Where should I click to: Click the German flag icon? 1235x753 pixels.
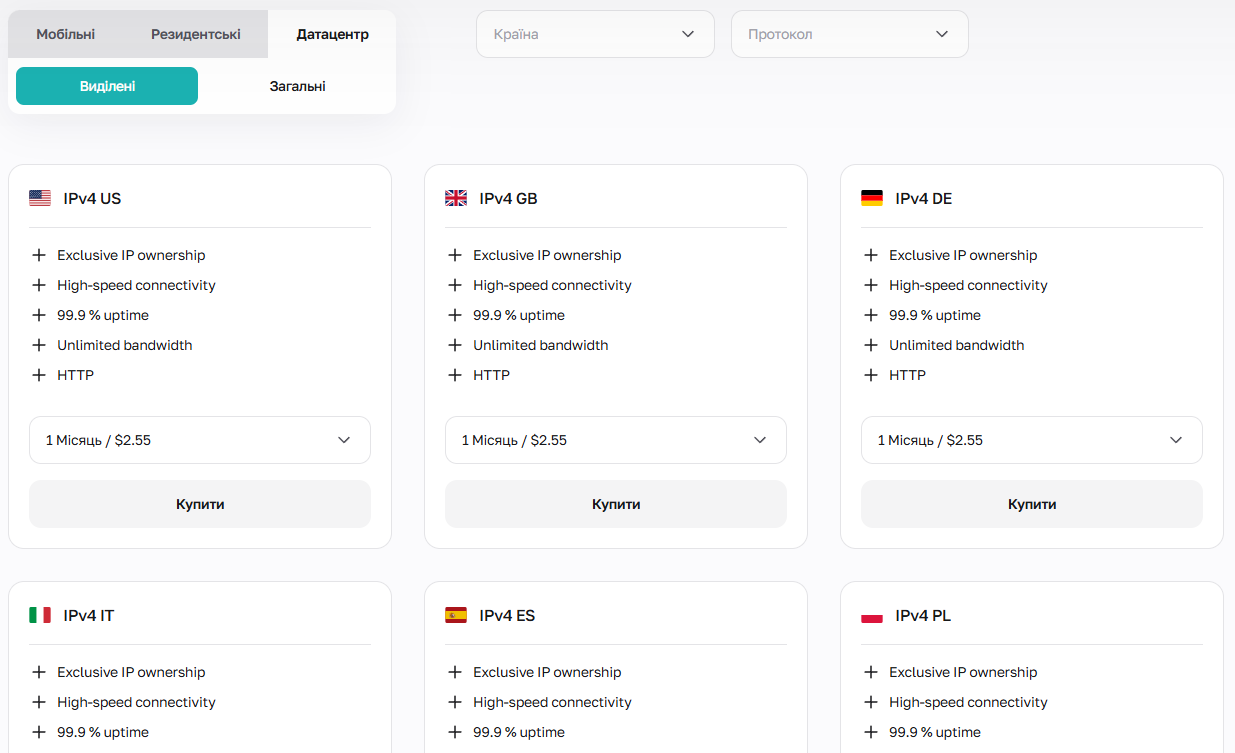[x=872, y=198]
